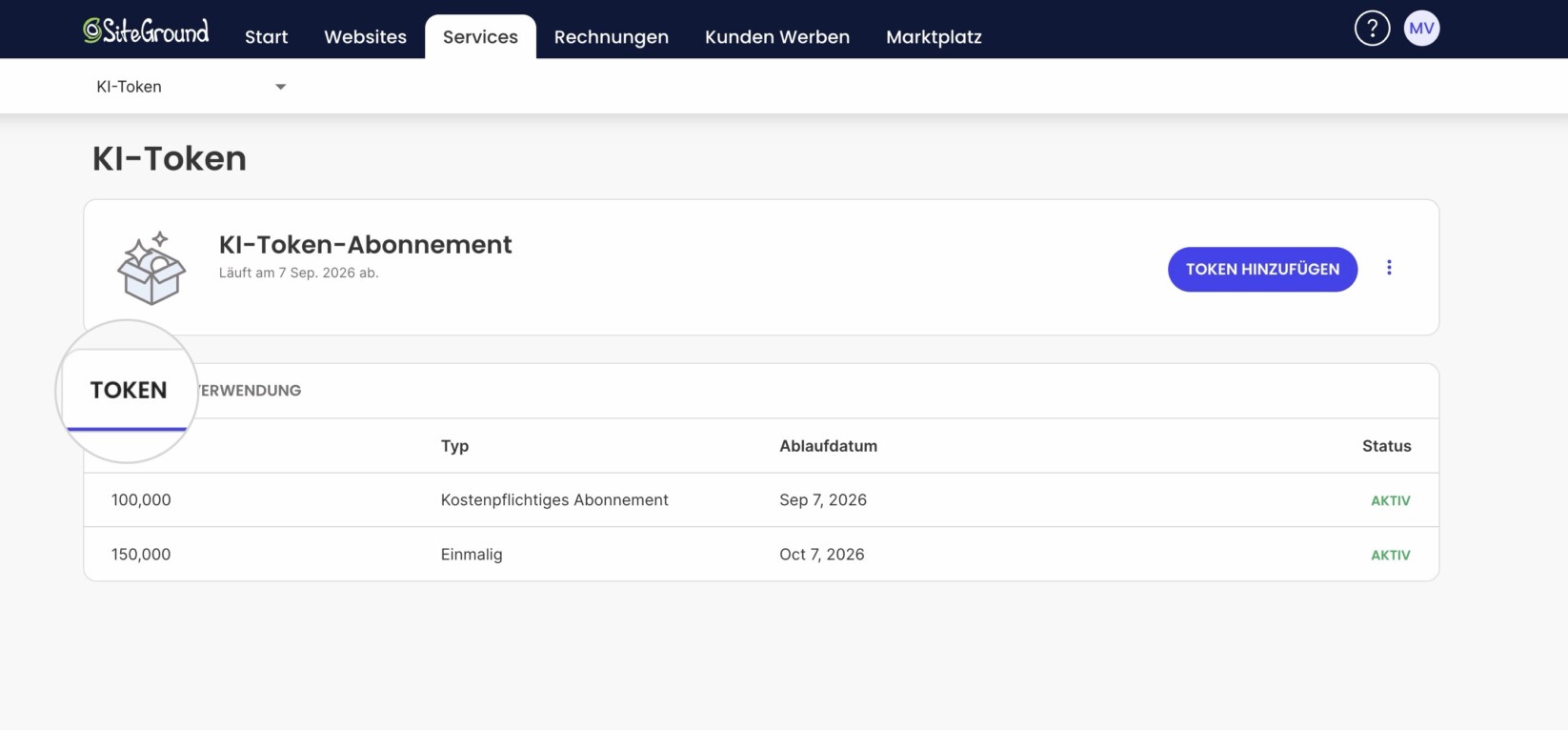
Task: Click the Ablaufdatum column header
Action: coord(828,446)
